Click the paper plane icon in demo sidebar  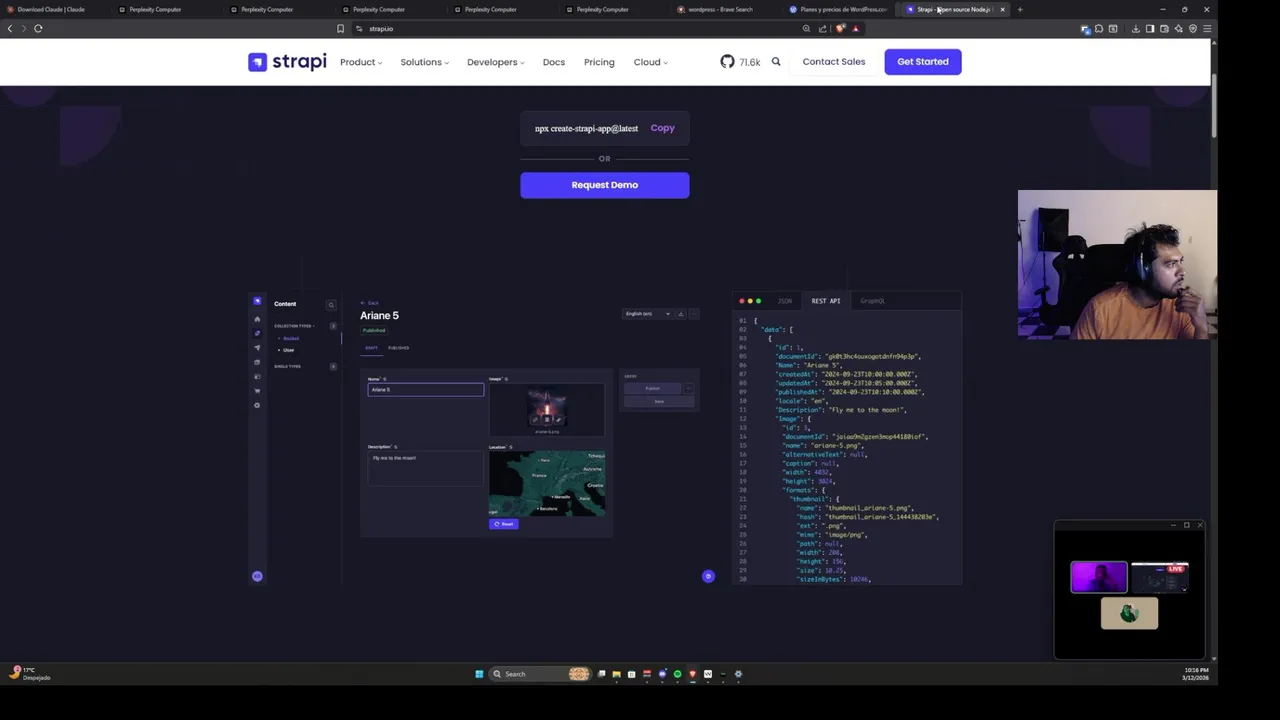pos(257,348)
